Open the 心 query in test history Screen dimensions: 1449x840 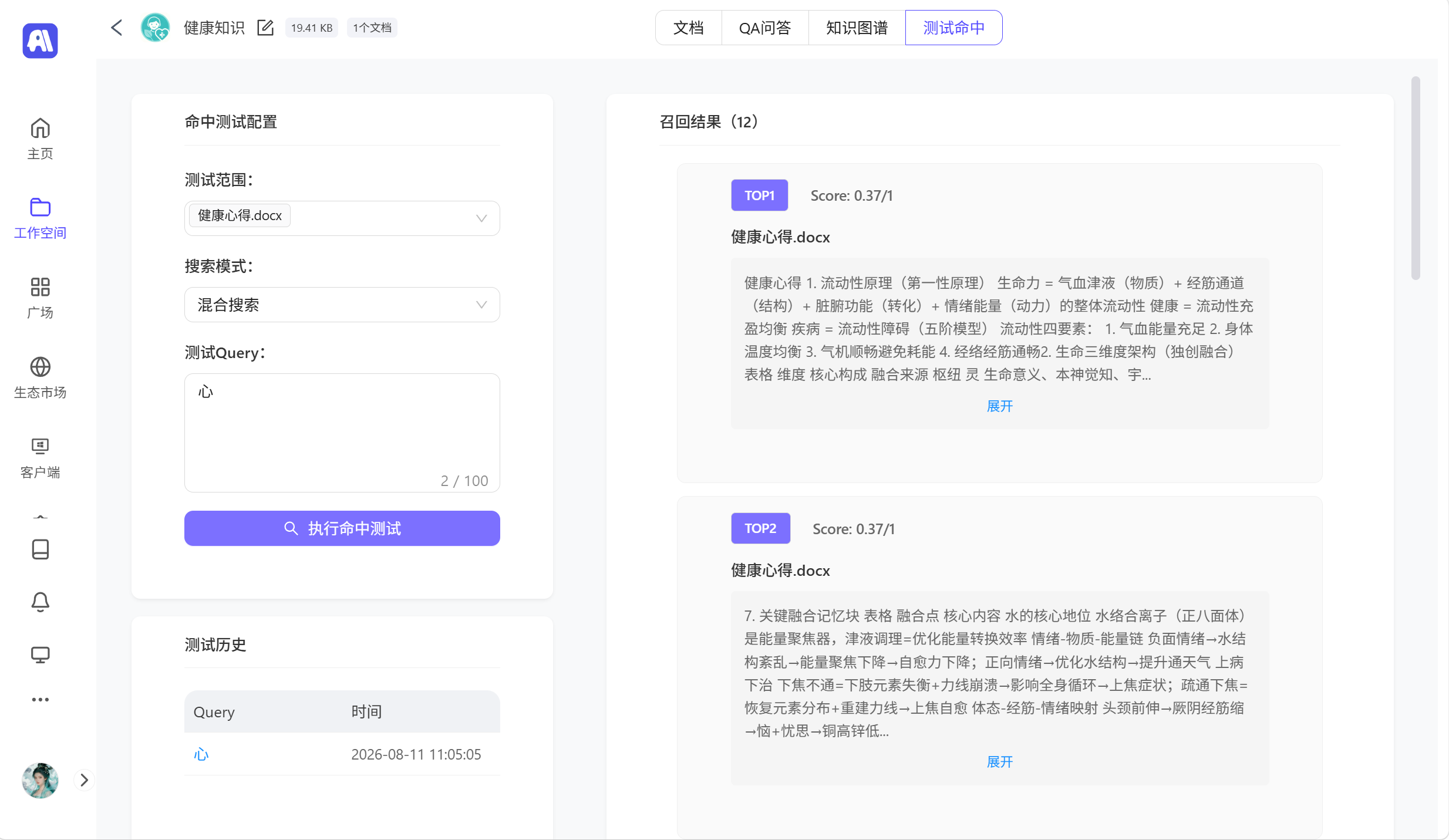coord(201,754)
